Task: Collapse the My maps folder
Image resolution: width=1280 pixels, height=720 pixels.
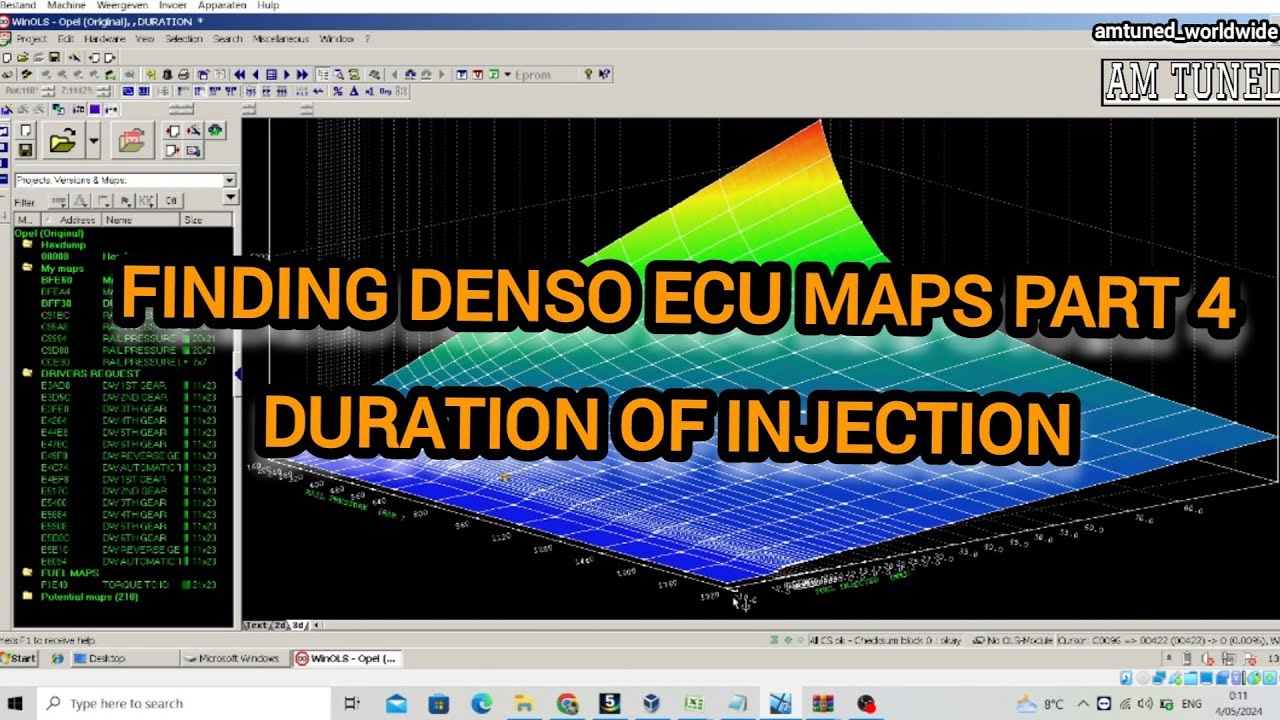Action: [28, 268]
